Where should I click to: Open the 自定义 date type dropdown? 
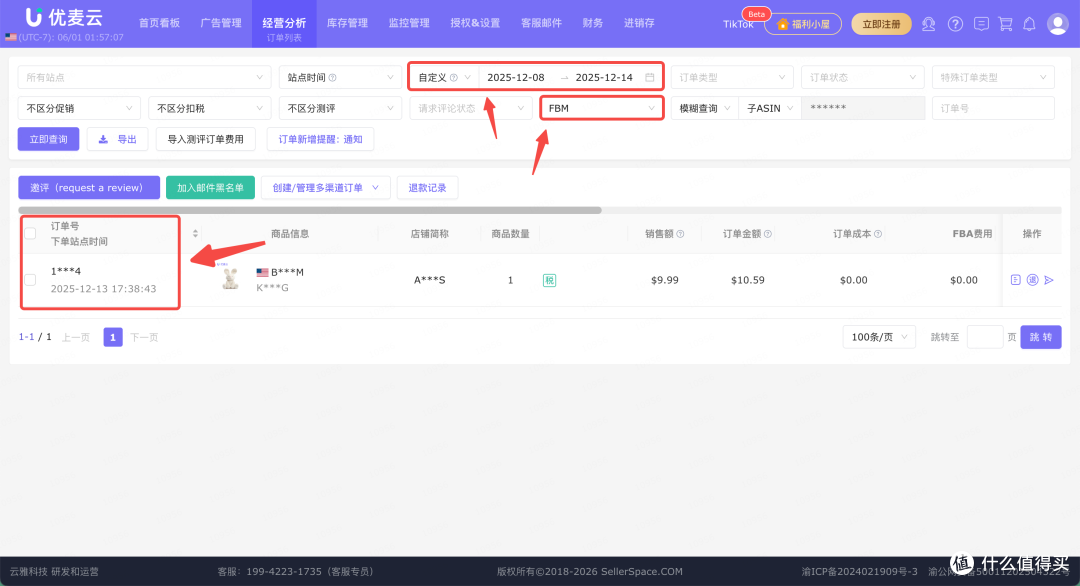(444, 77)
